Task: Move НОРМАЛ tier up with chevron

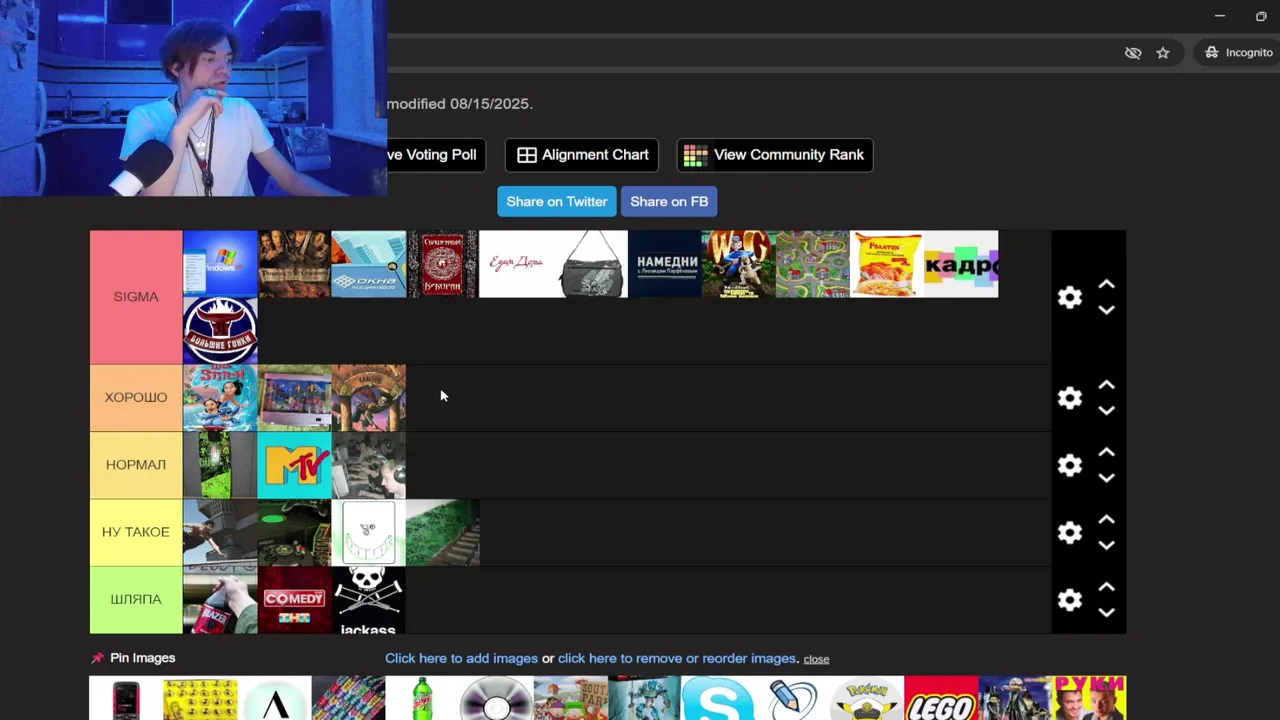Action: tap(1106, 452)
